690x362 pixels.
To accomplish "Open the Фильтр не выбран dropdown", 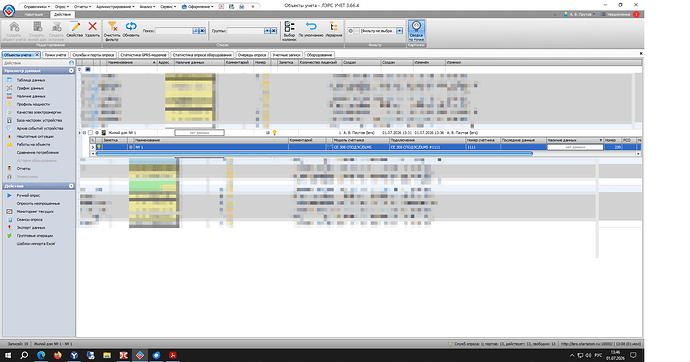I will pos(400,31).
